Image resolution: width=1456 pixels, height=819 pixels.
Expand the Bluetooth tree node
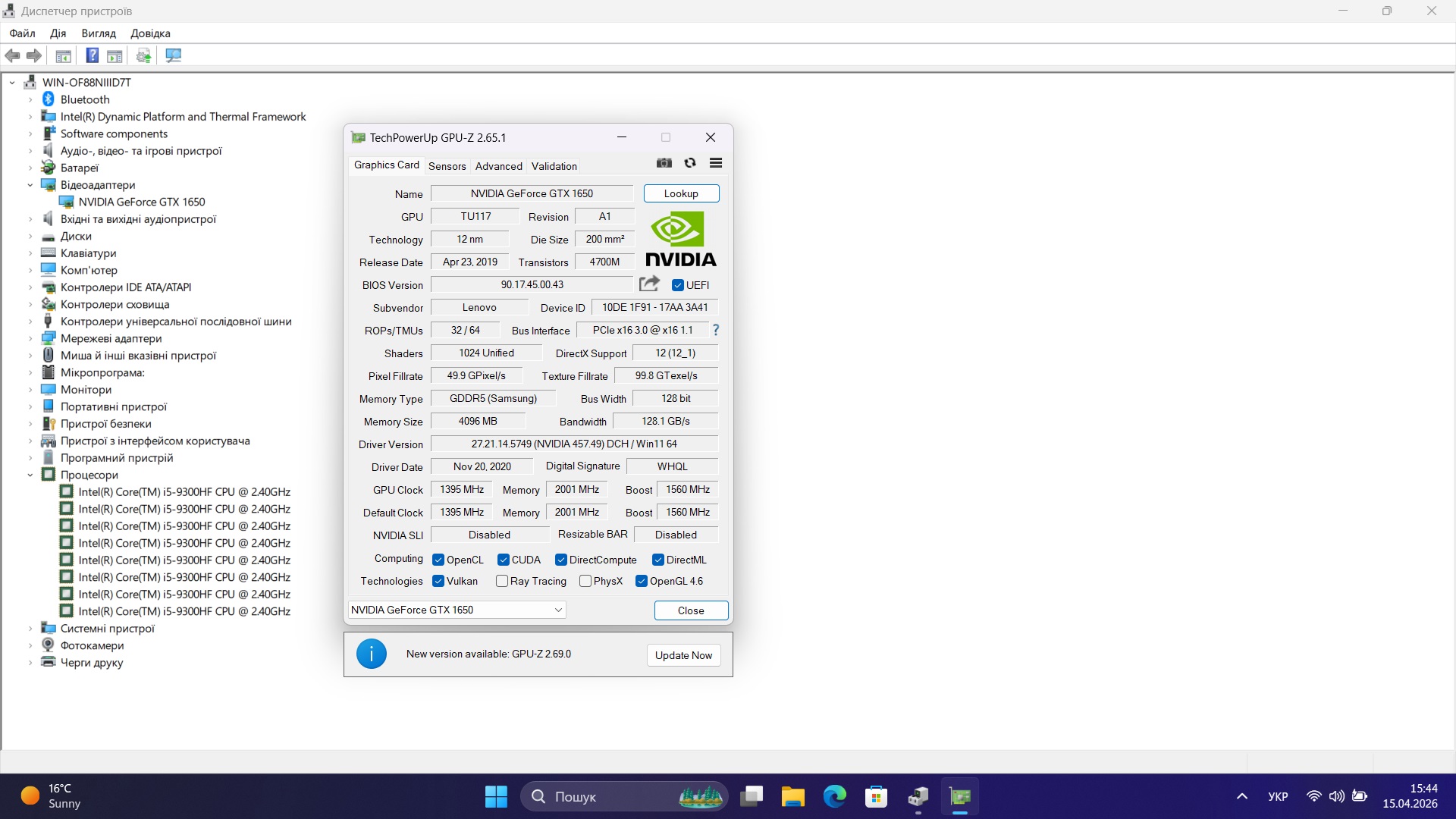pos(30,99)
